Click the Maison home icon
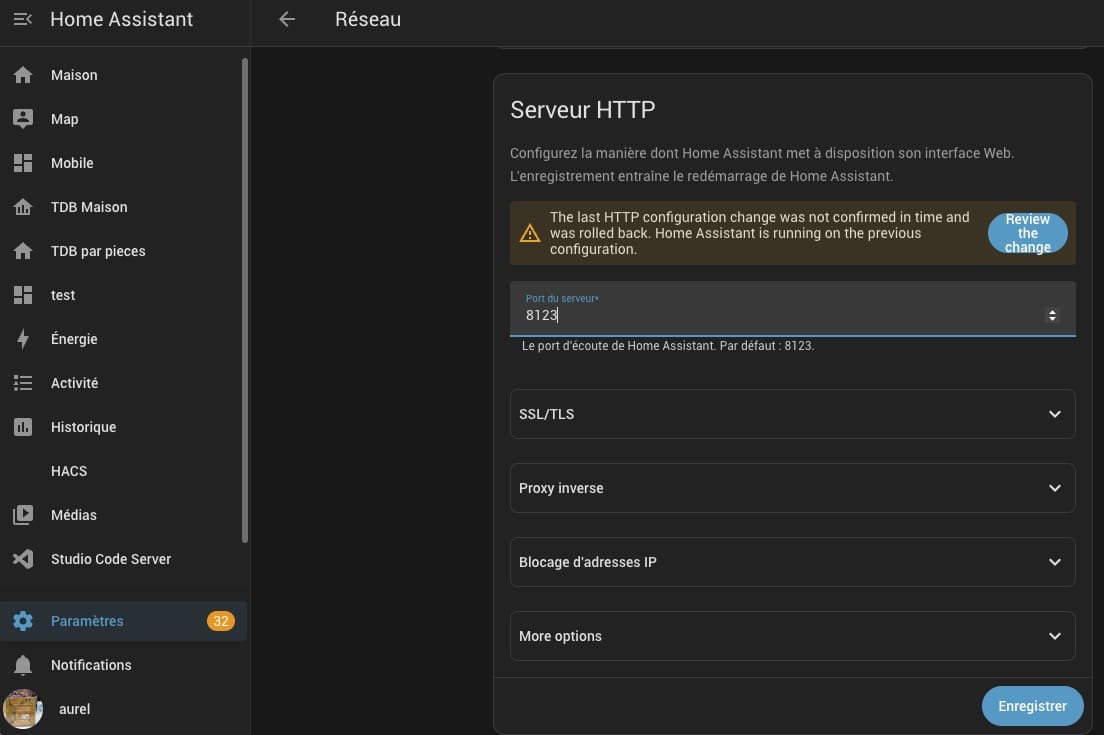 pos(23,75)
